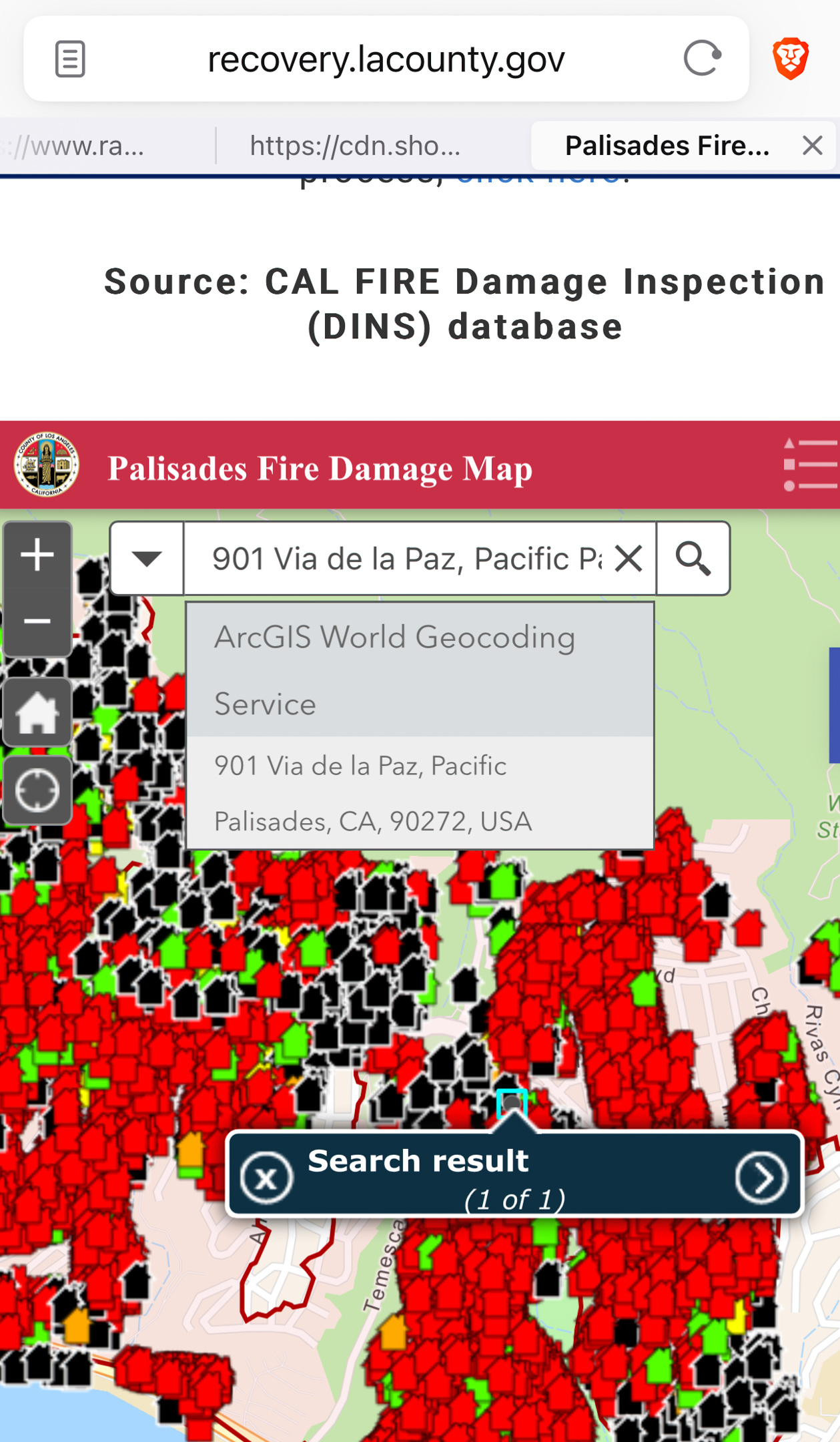Open the Brave shields lion icon
The image size is (840, 1442).
(x=791, y=59)
